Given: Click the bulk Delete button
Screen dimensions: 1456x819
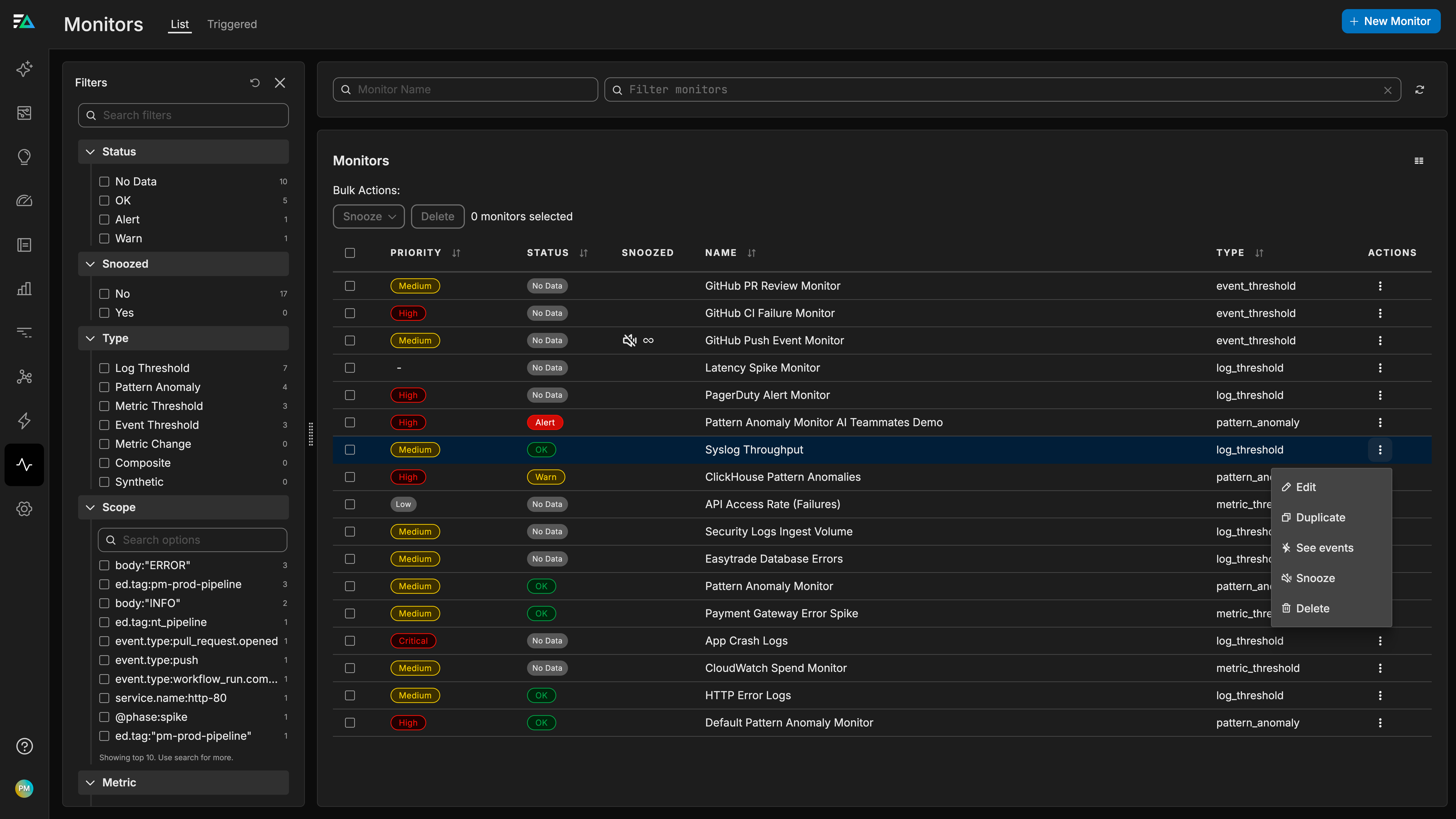Looking at the screenshot, I should (x=438, y=217).
